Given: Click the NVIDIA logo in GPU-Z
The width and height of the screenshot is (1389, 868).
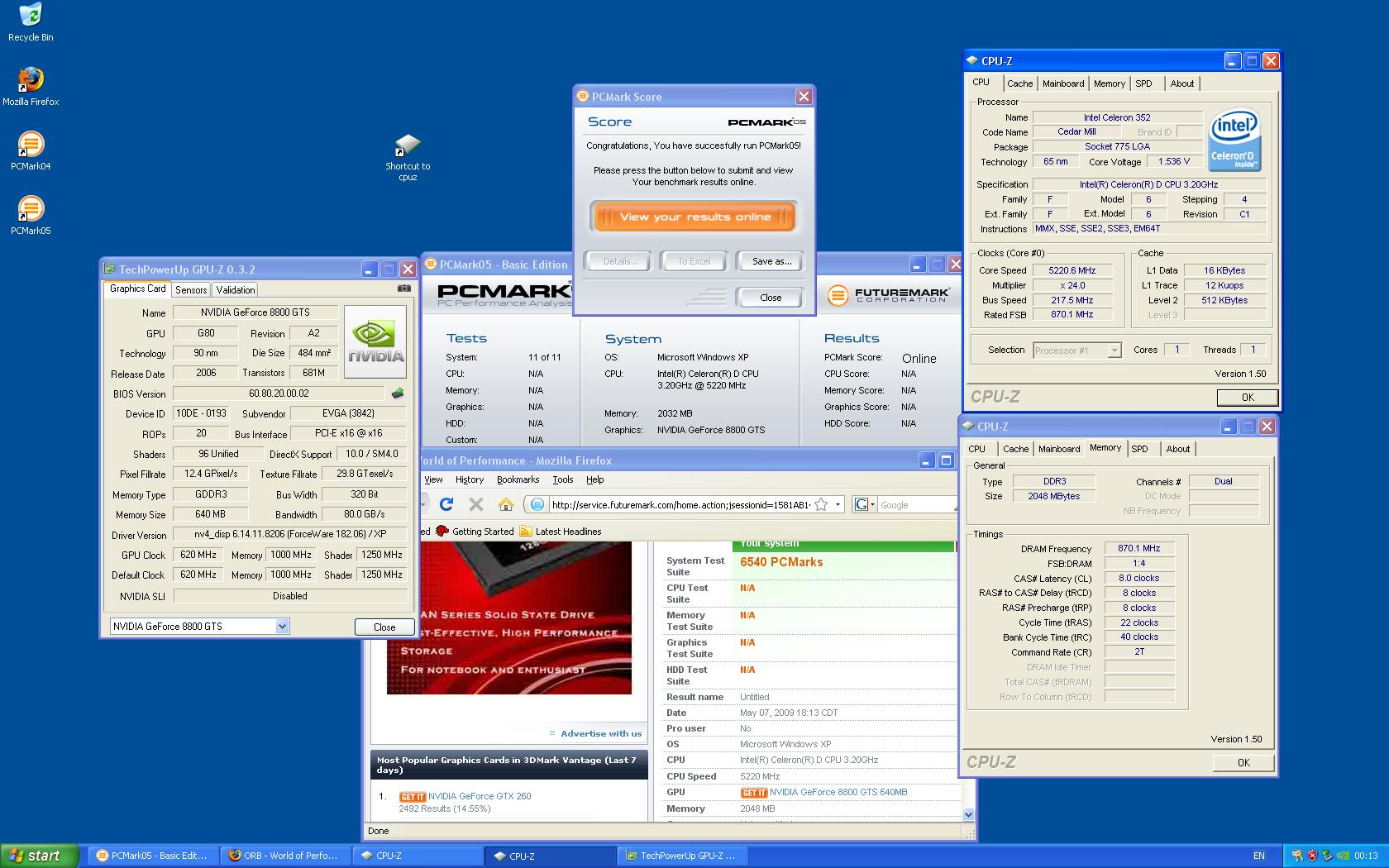Looking at the screenshot, I should tap(375, 341).
